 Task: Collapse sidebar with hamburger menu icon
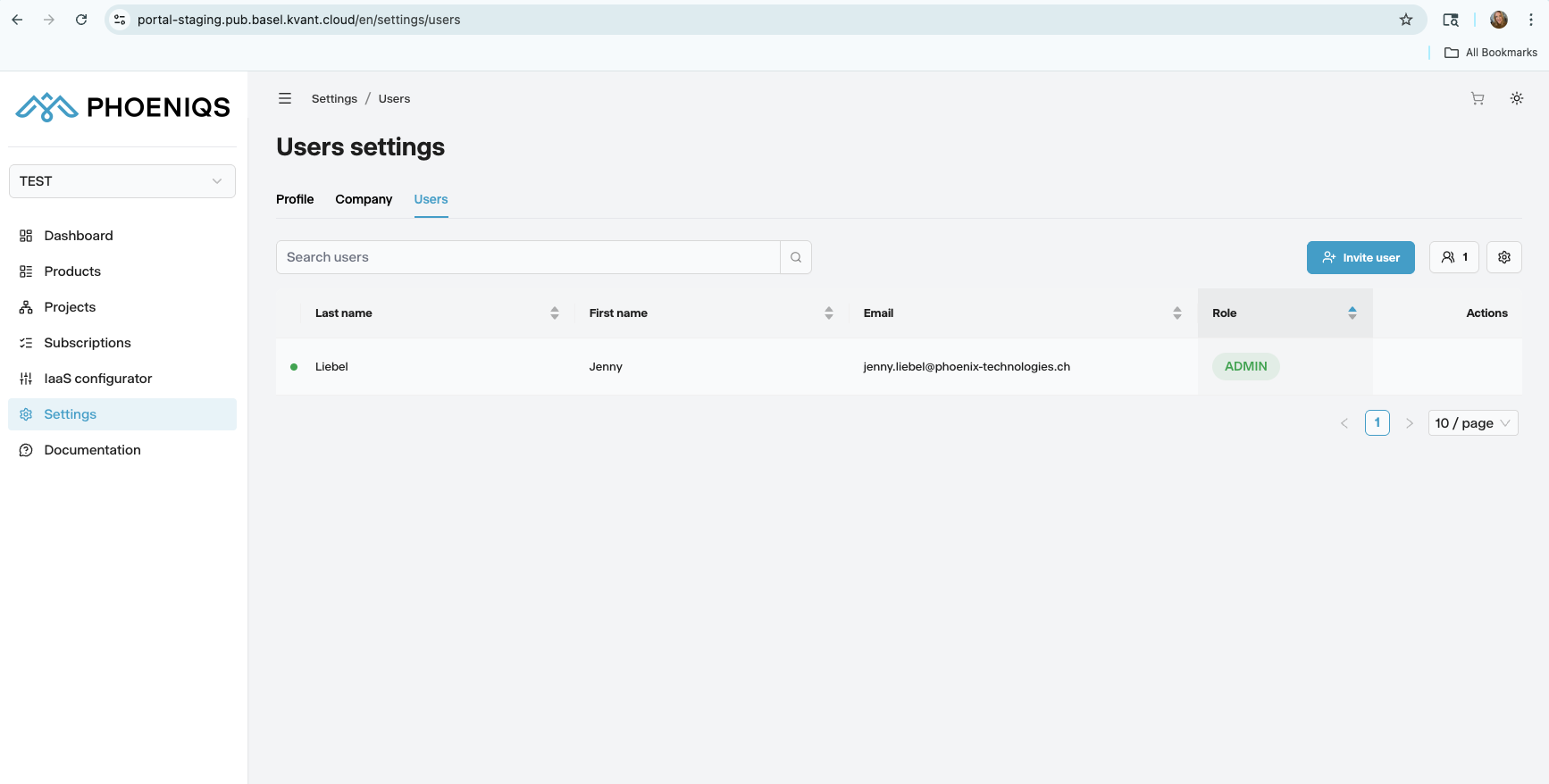tap(285, 99)
